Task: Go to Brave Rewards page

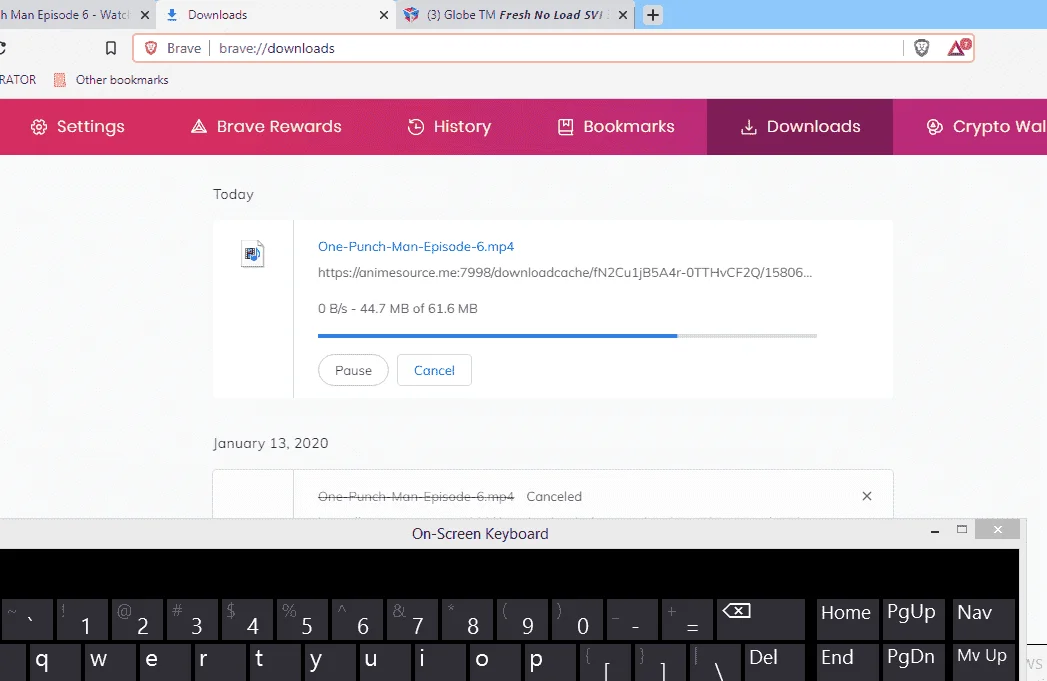Action: pos(266,127)
